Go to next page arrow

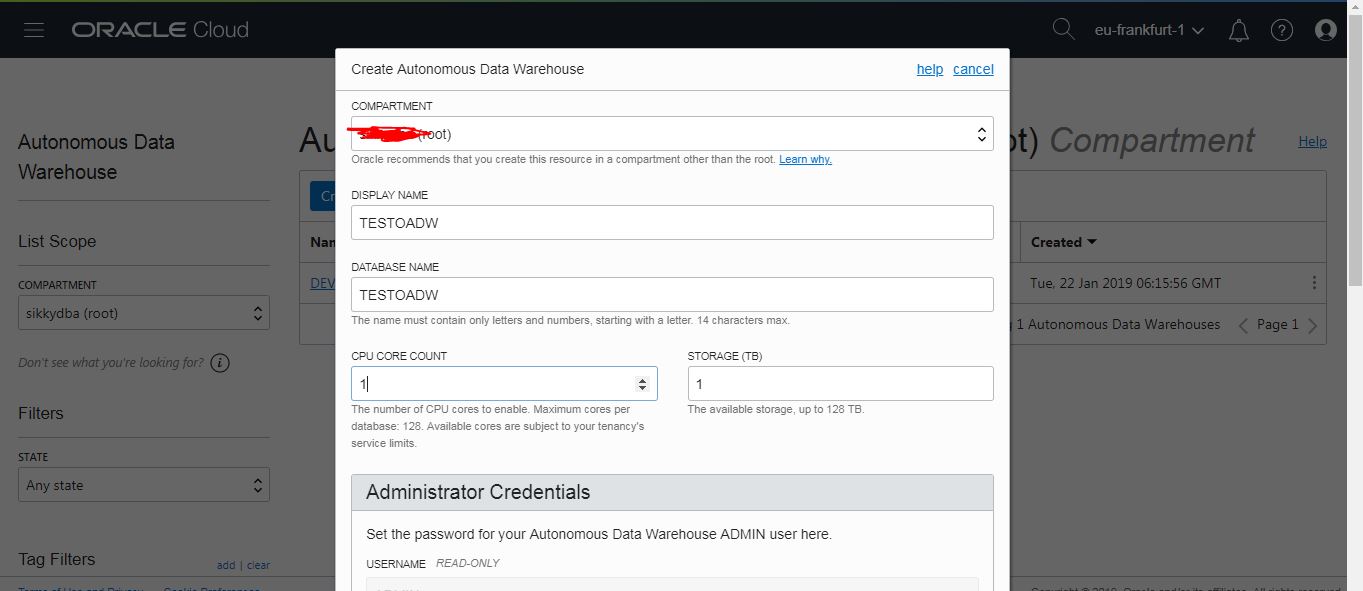(1312, 325)
